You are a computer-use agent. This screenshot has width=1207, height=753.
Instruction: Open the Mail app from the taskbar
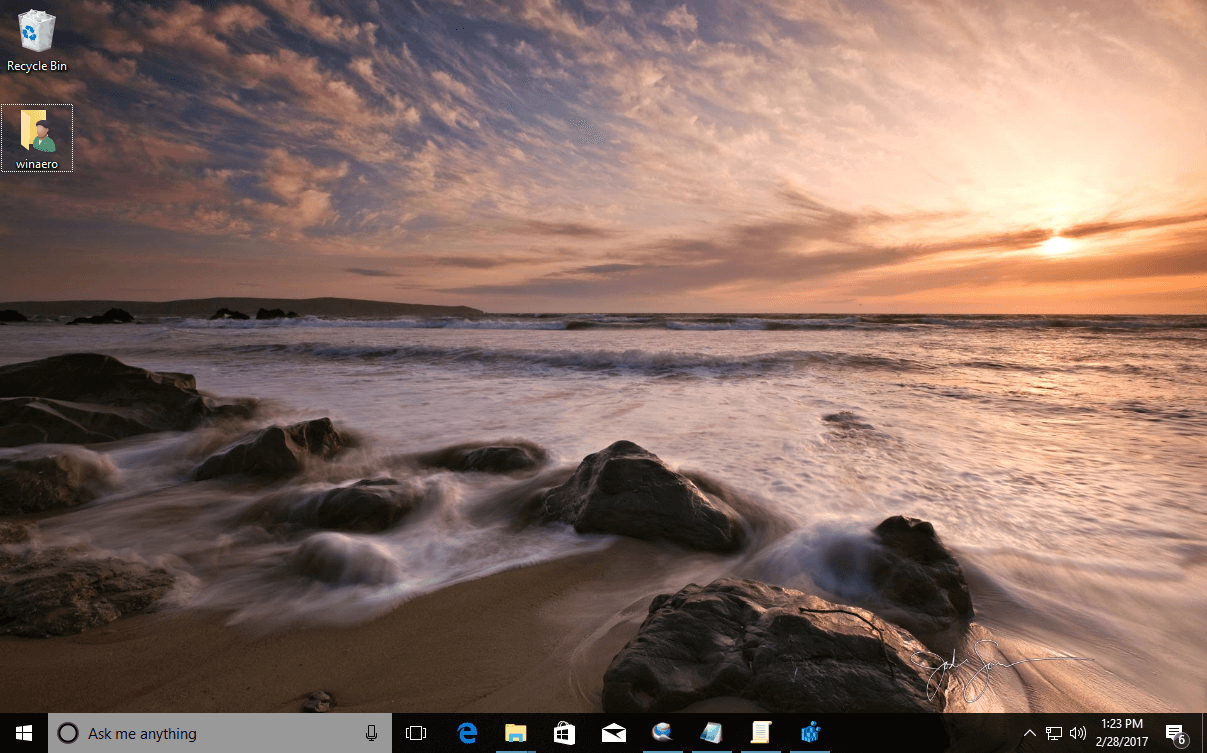coord(613,733)
